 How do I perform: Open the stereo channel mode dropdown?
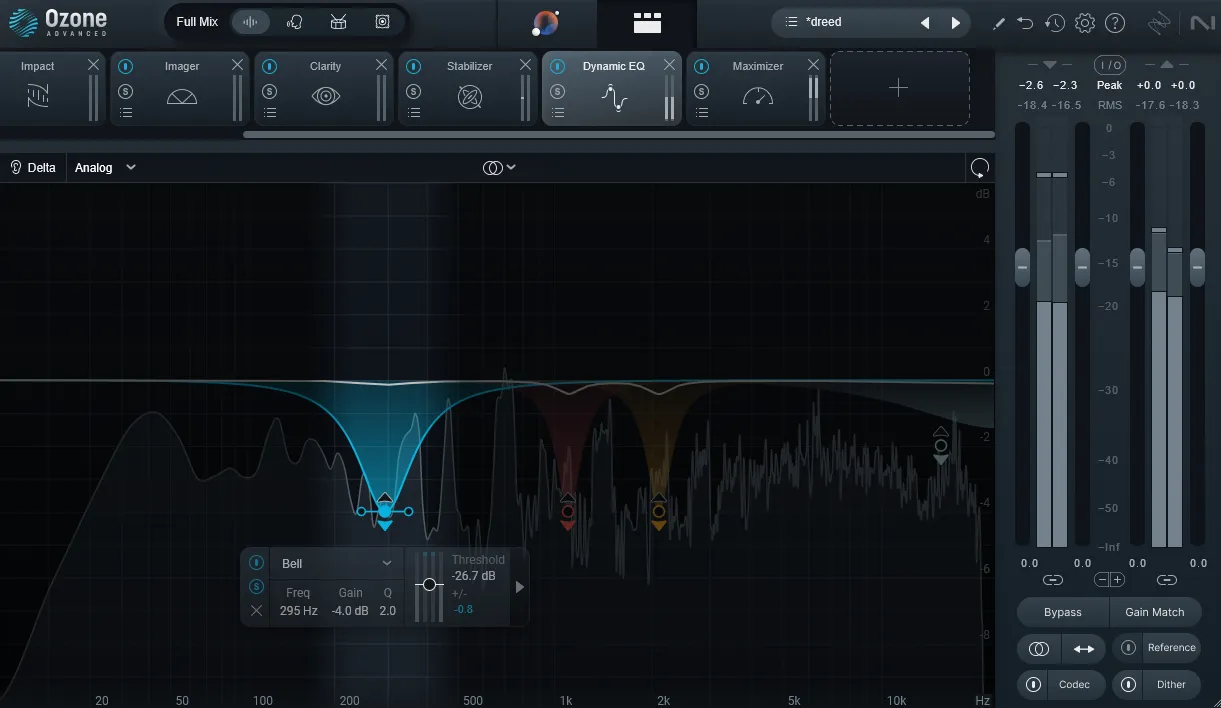click(x=499, y=168)
